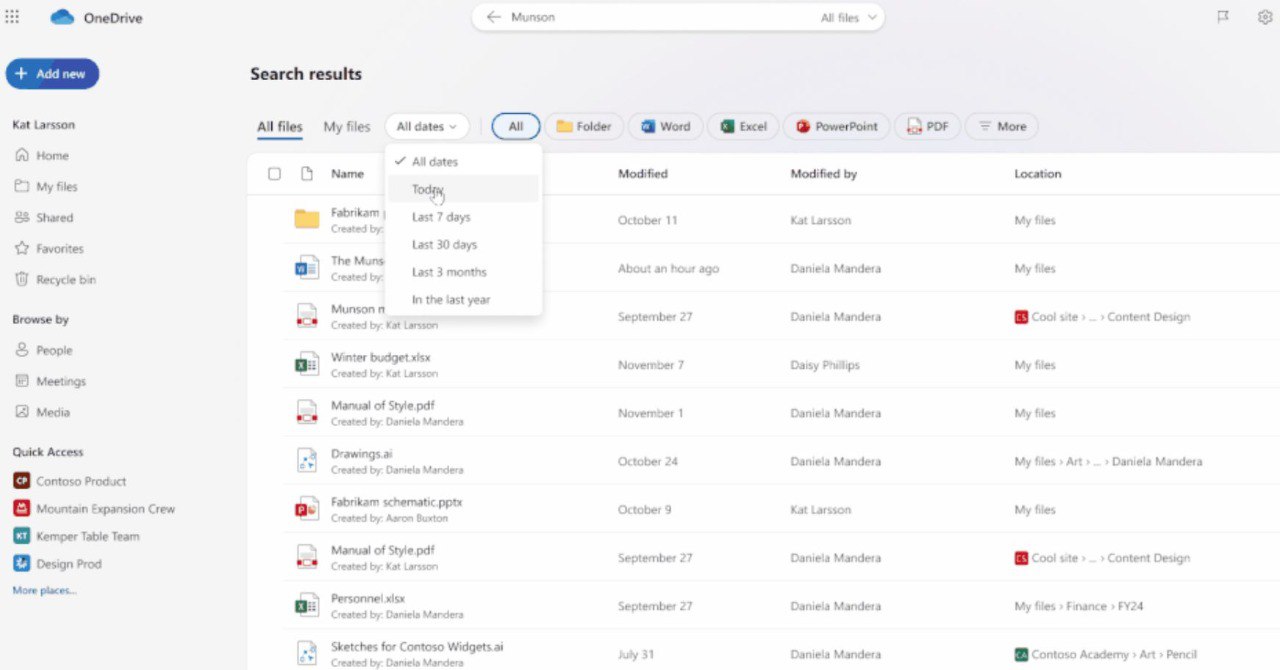Choose Last 30 days
This screenshot has width=1280, height=670.
click(463, 245)
